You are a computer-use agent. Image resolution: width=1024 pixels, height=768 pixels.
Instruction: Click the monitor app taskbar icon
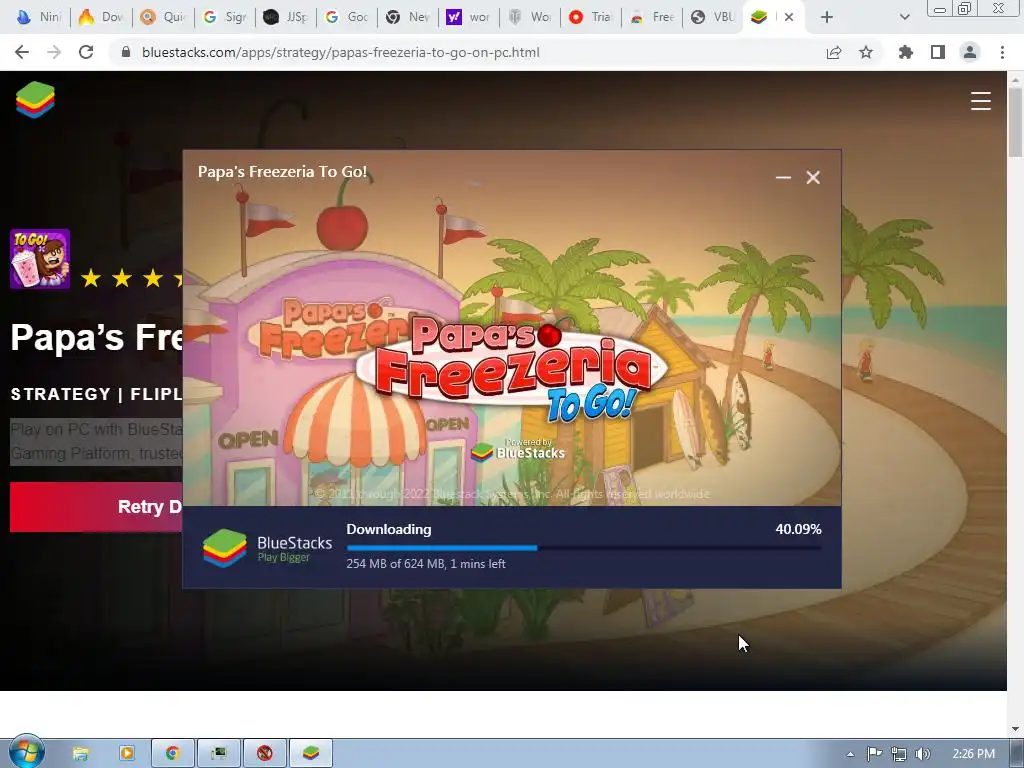coord(219,754)
